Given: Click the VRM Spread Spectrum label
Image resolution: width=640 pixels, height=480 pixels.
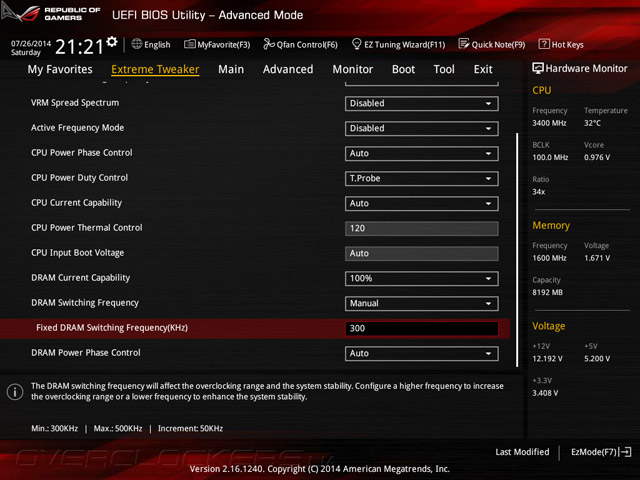Looking at the screenshot, I should pos(75,103).
